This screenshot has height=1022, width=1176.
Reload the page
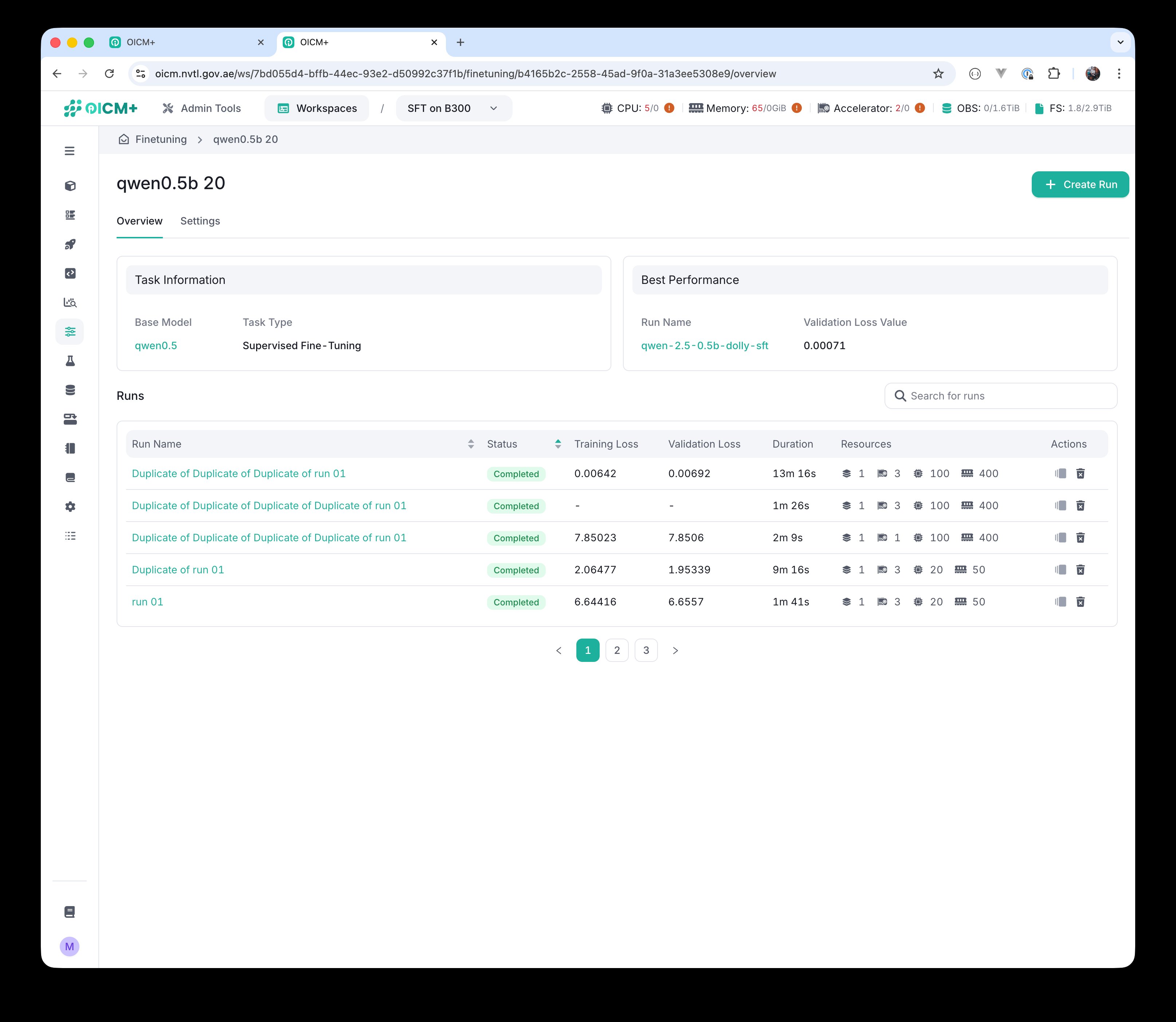[109, 74]
